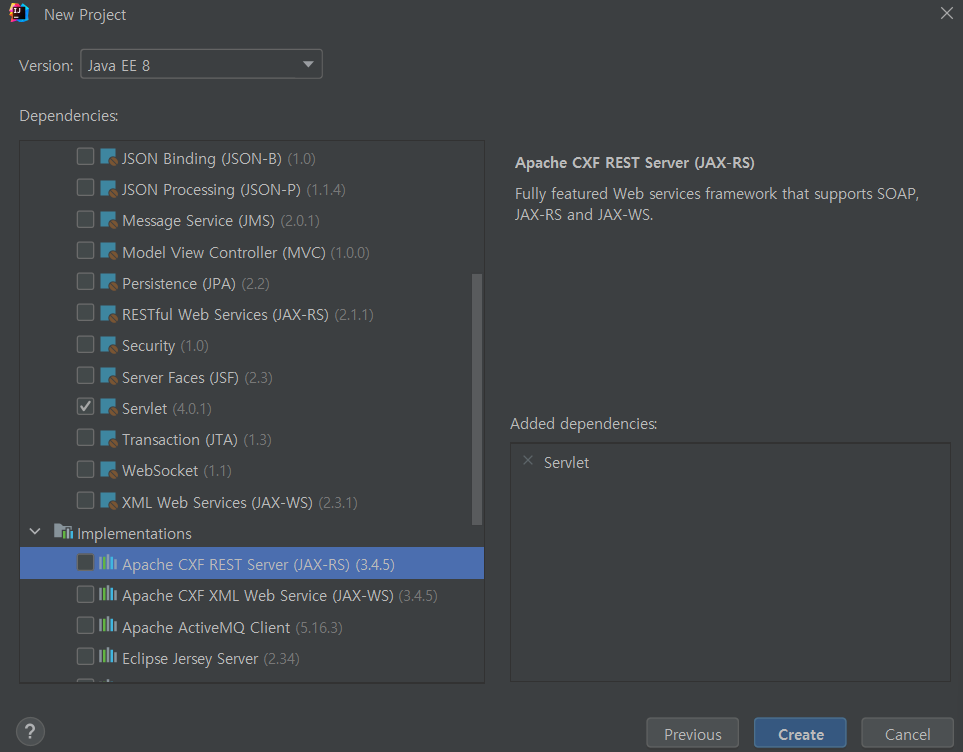Check the Apache CXF REST Server checkbox

85,562
